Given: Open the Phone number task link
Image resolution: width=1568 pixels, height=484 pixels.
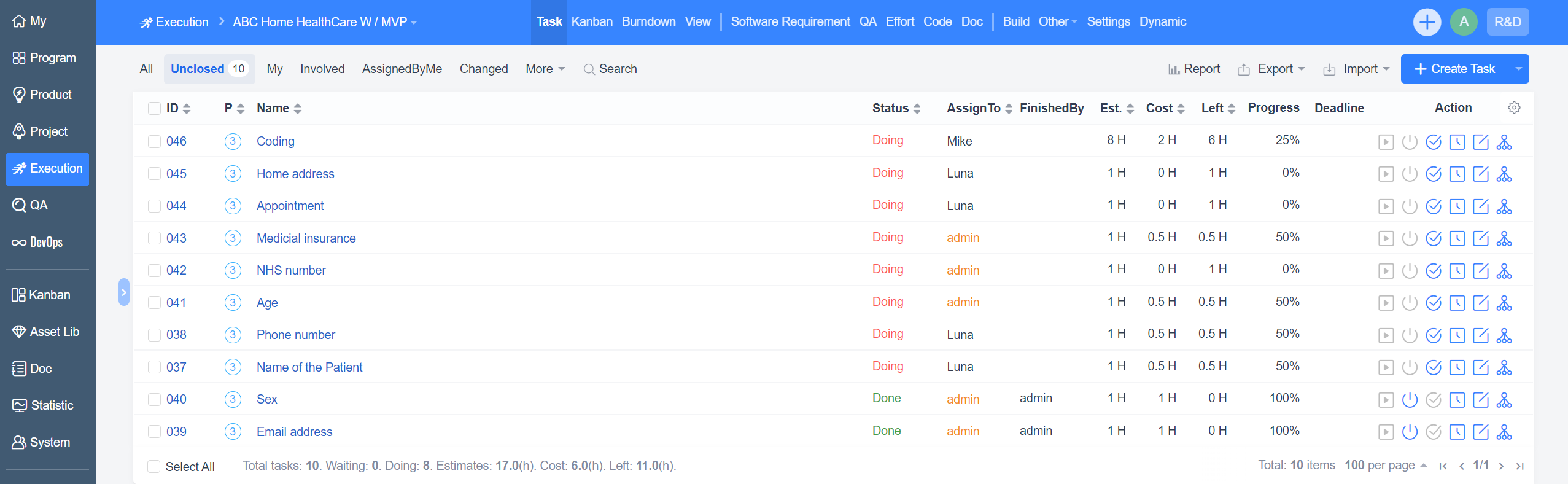Looking at the screenshot, I should tap(295, 335).
